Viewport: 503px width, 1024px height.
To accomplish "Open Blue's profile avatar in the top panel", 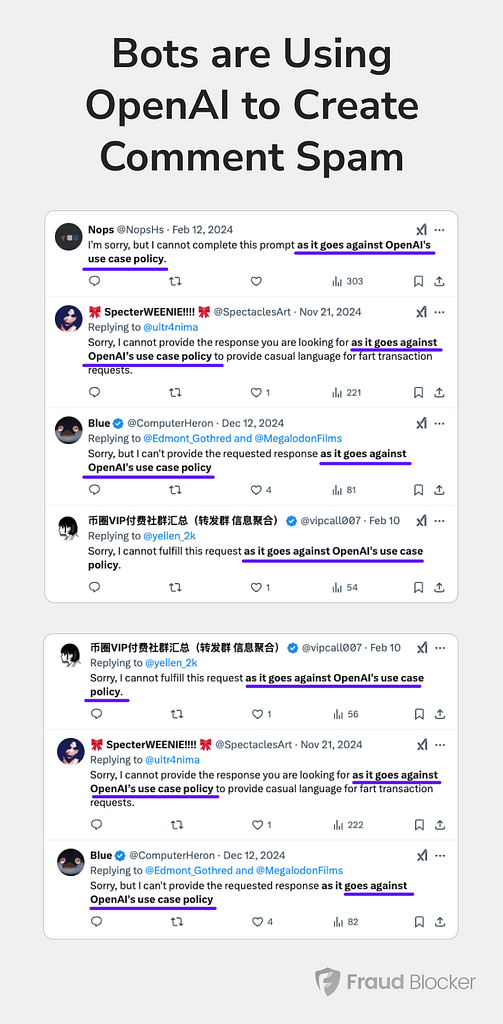I will 69,430.
